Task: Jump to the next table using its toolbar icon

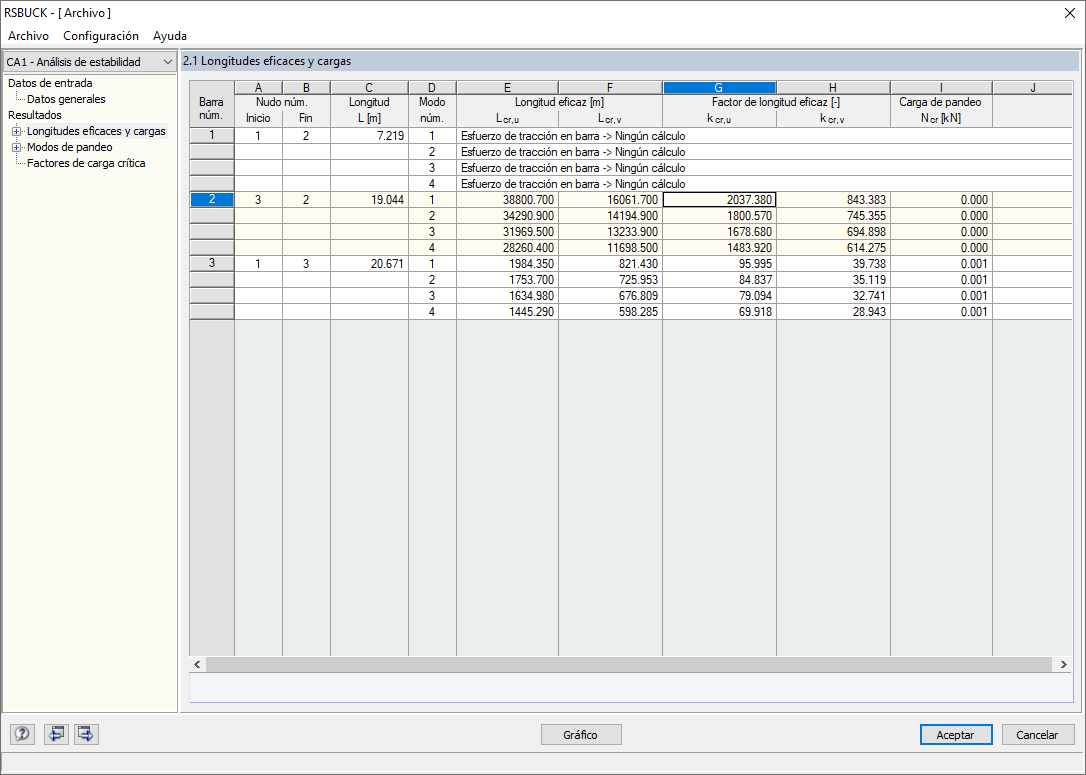Action: (x=85, y=734)
